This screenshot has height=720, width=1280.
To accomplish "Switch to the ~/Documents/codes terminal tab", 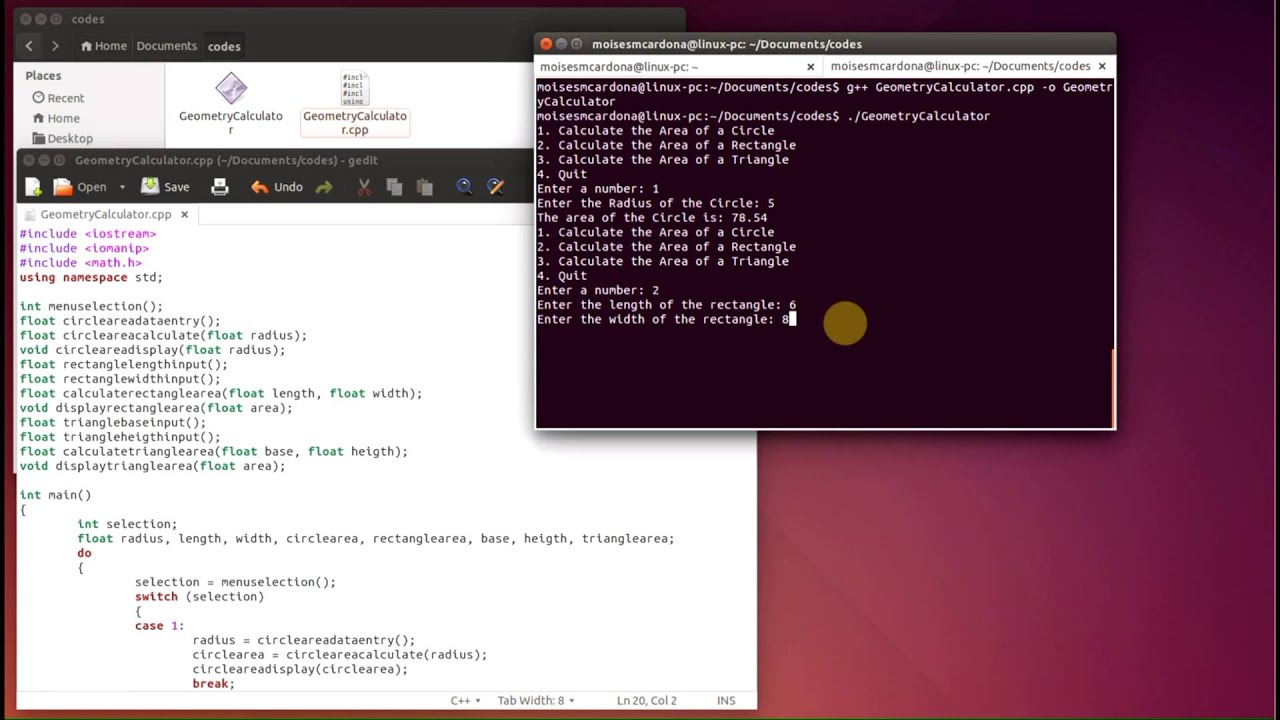I will [960, 66].
